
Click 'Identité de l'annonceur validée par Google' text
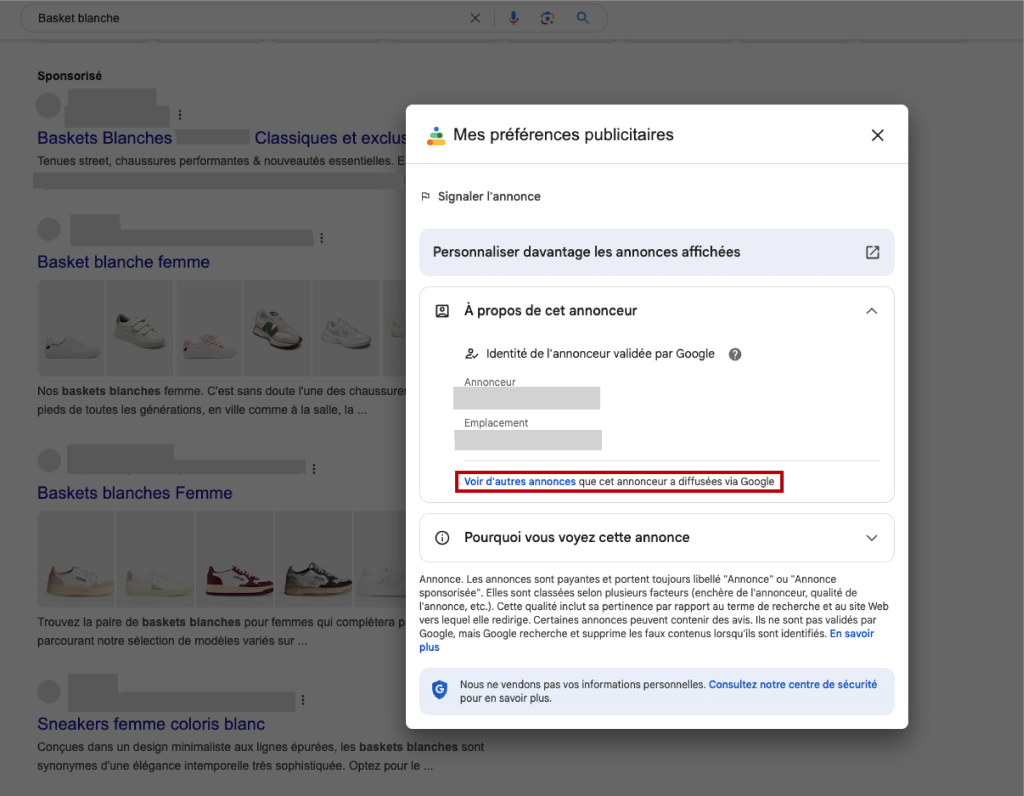pos(600,354)
